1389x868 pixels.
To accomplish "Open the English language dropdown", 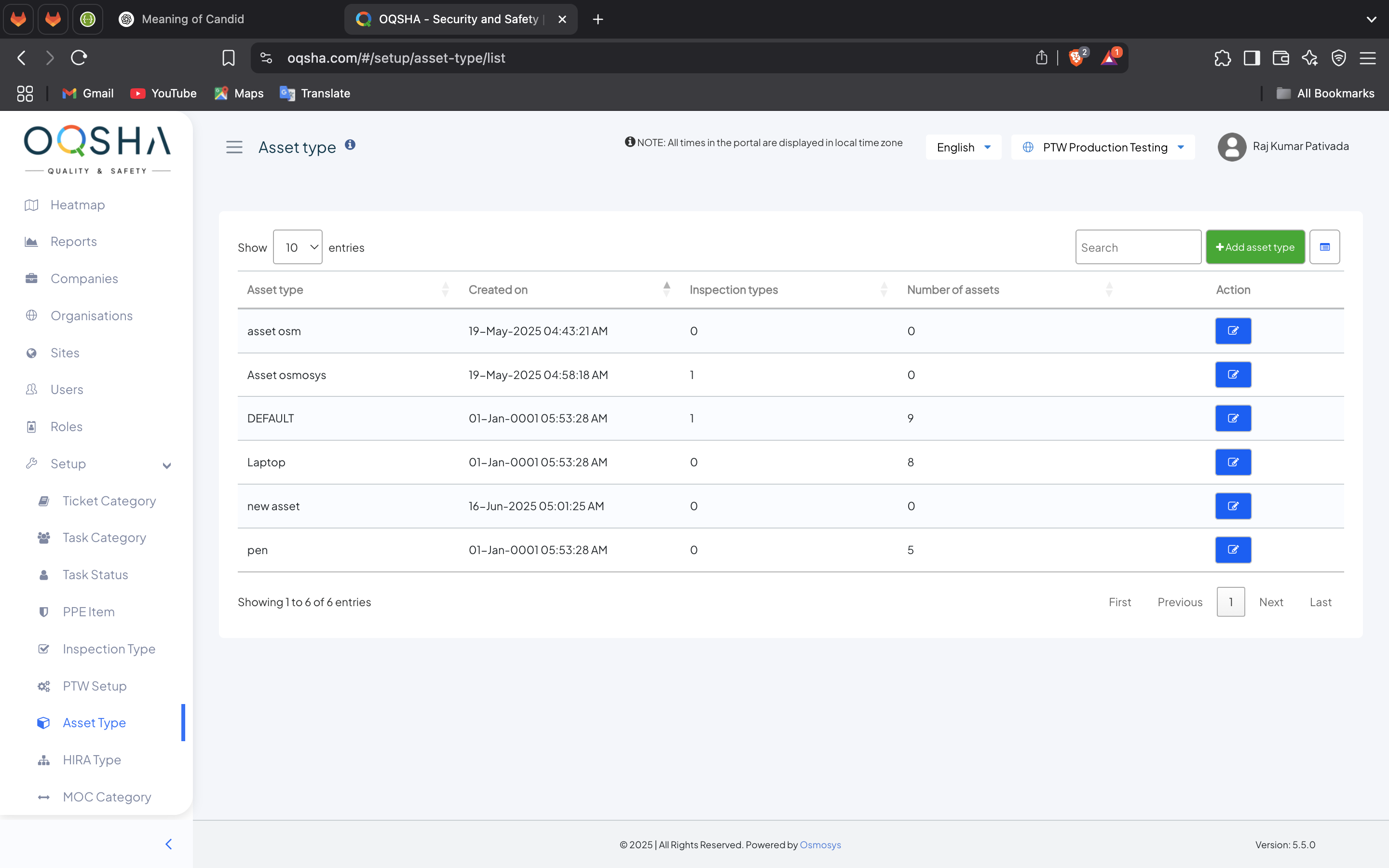I will coord(963,147).
